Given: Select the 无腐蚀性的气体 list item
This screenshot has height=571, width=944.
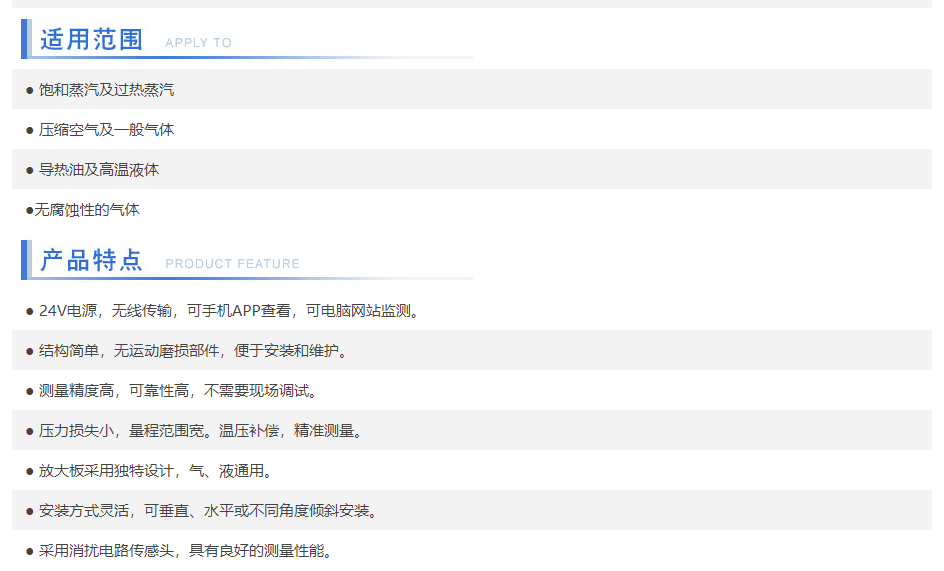Looking at the screenshot, I should pyautogui.click(x=87, y=210).
